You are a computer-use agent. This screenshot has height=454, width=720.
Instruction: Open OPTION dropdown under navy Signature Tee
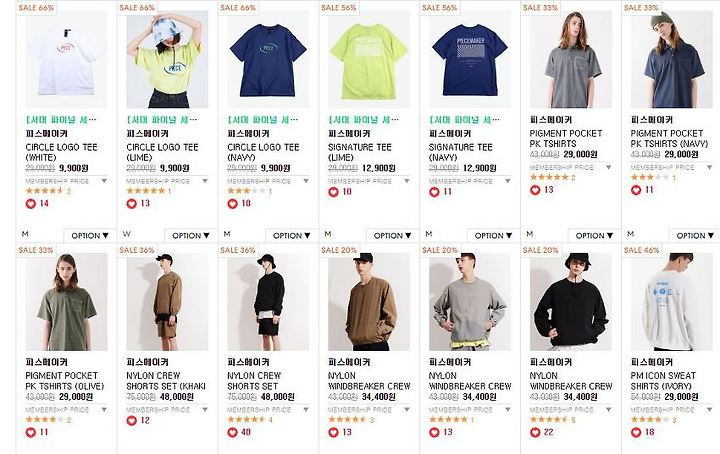[493, 235]
